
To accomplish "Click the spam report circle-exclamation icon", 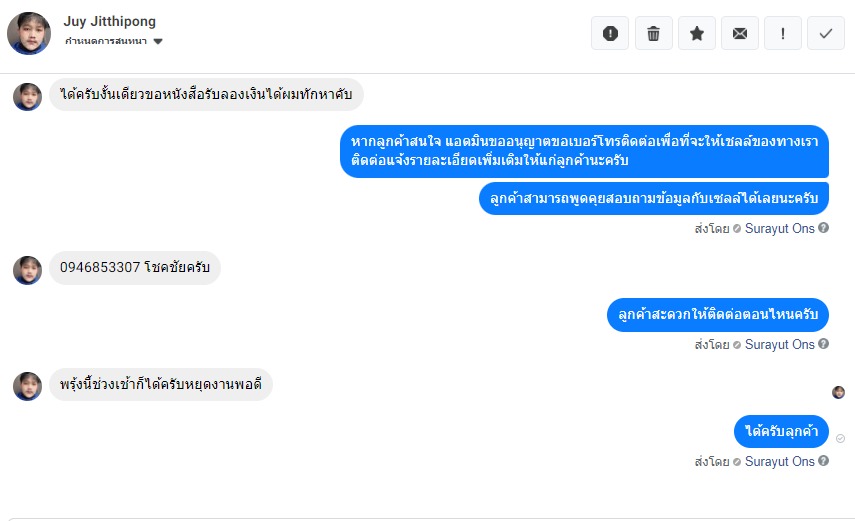I will [x=610, y=33].
